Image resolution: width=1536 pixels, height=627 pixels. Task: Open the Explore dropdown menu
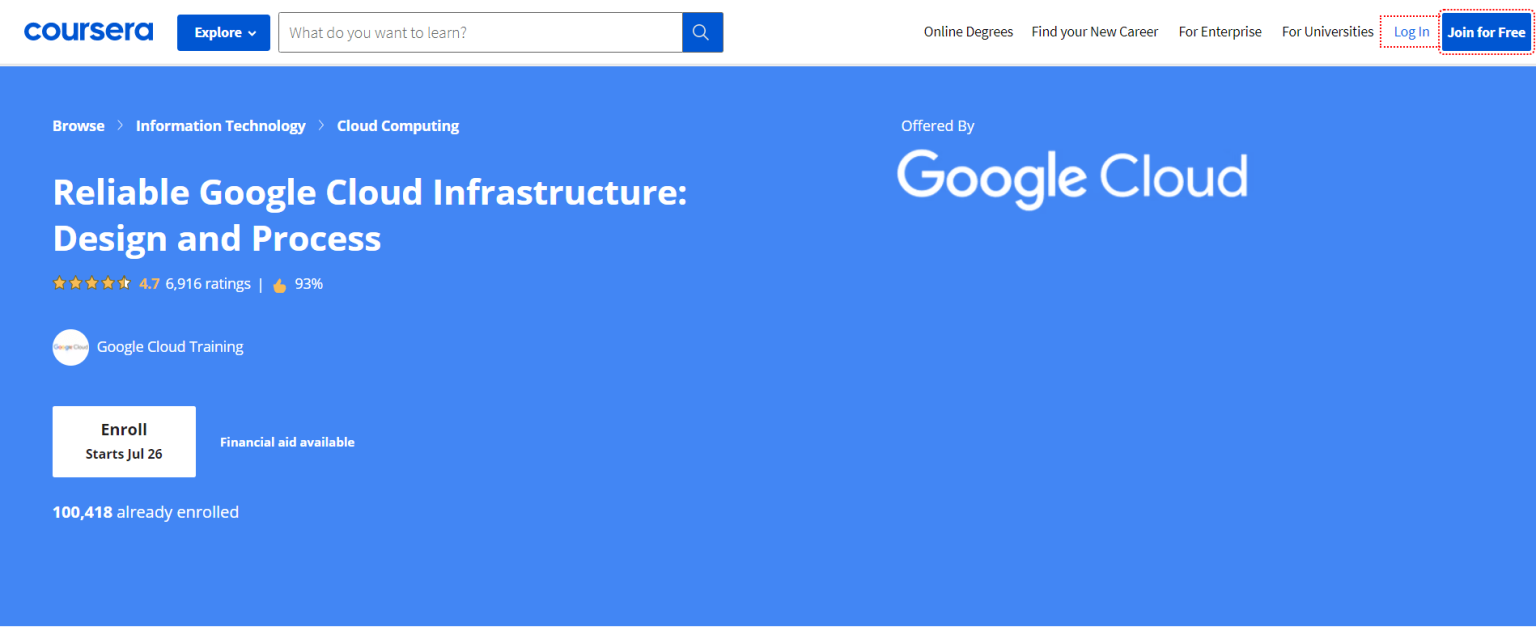point(224,33)
